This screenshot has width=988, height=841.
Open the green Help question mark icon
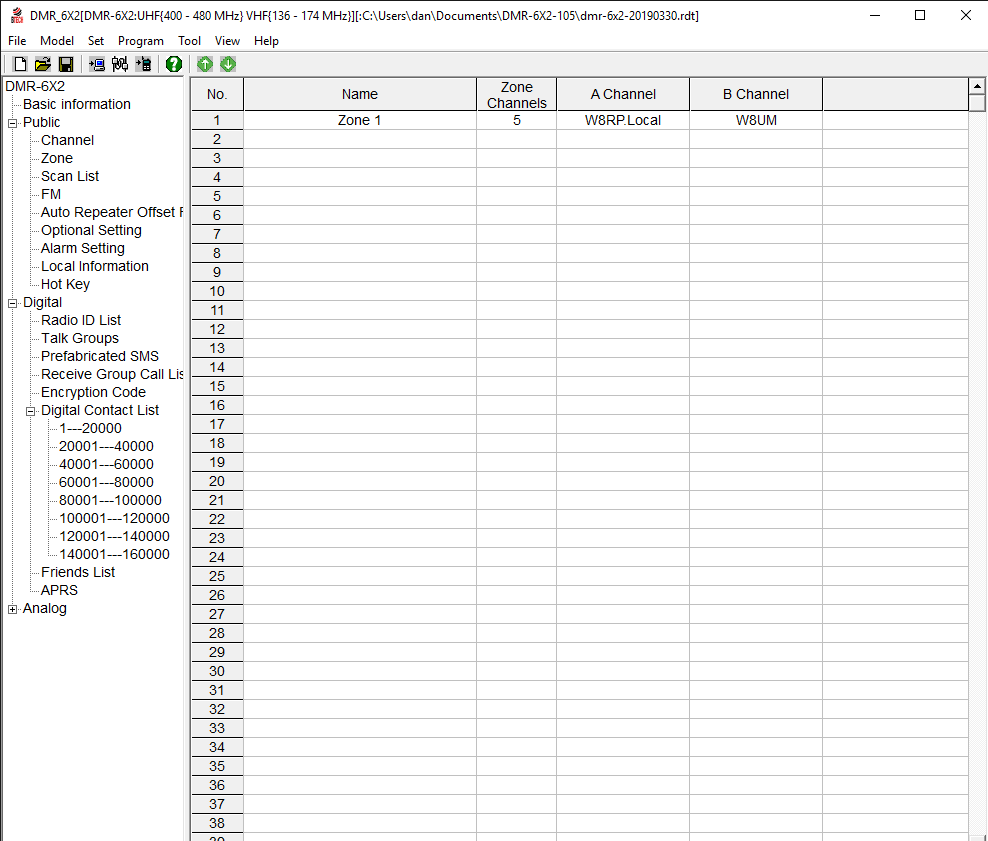(174, 64)
